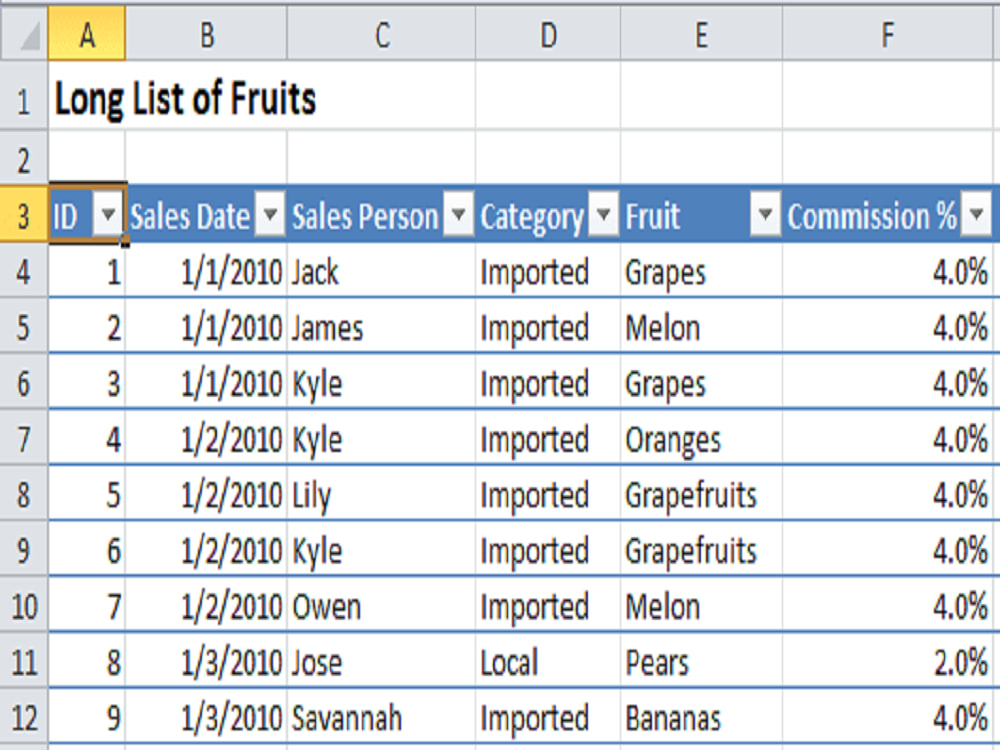Open the Sales Date filter dropdown
The height and width of the screenshot is (750, 1000).
[x=270, y=216]
